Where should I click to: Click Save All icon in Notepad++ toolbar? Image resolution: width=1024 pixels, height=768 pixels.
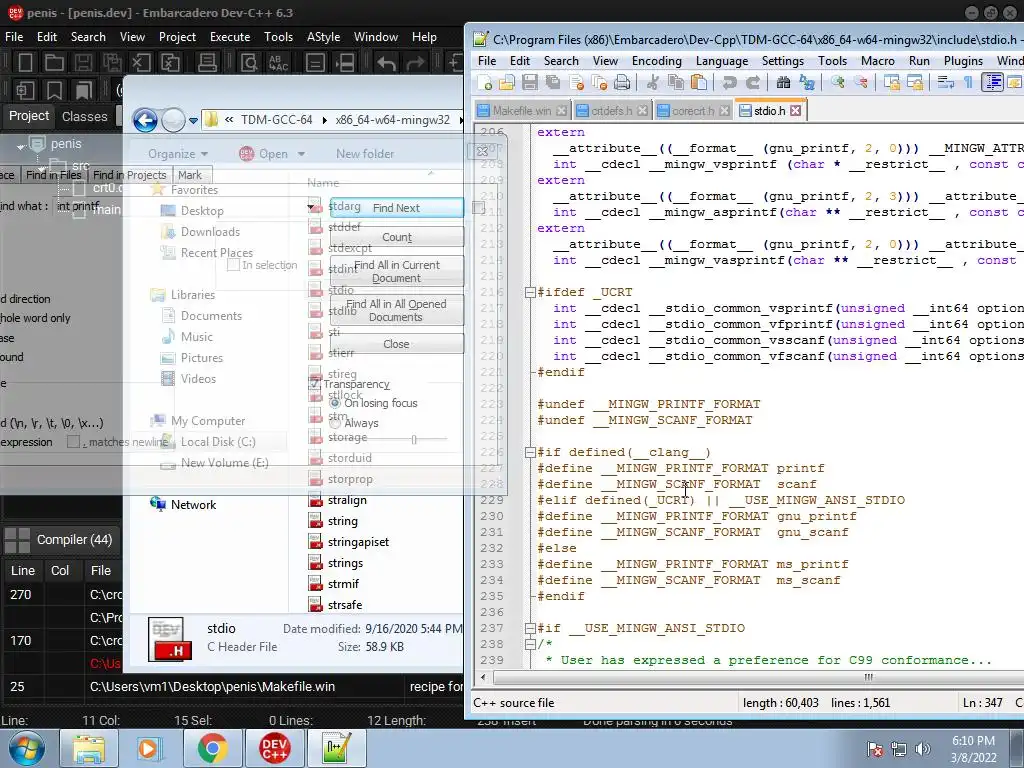552,82
